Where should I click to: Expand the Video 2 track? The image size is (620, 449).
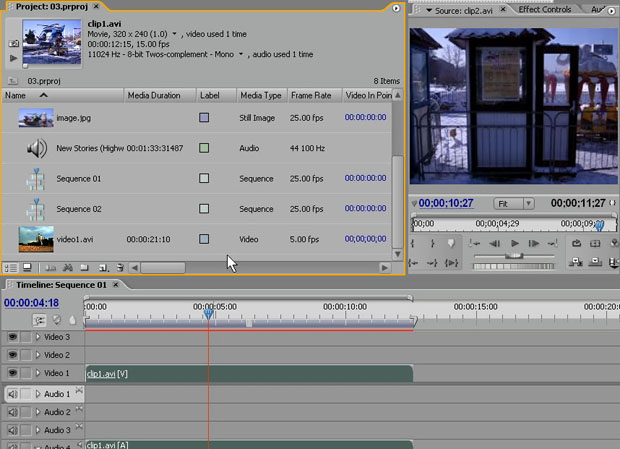point(38,355)
